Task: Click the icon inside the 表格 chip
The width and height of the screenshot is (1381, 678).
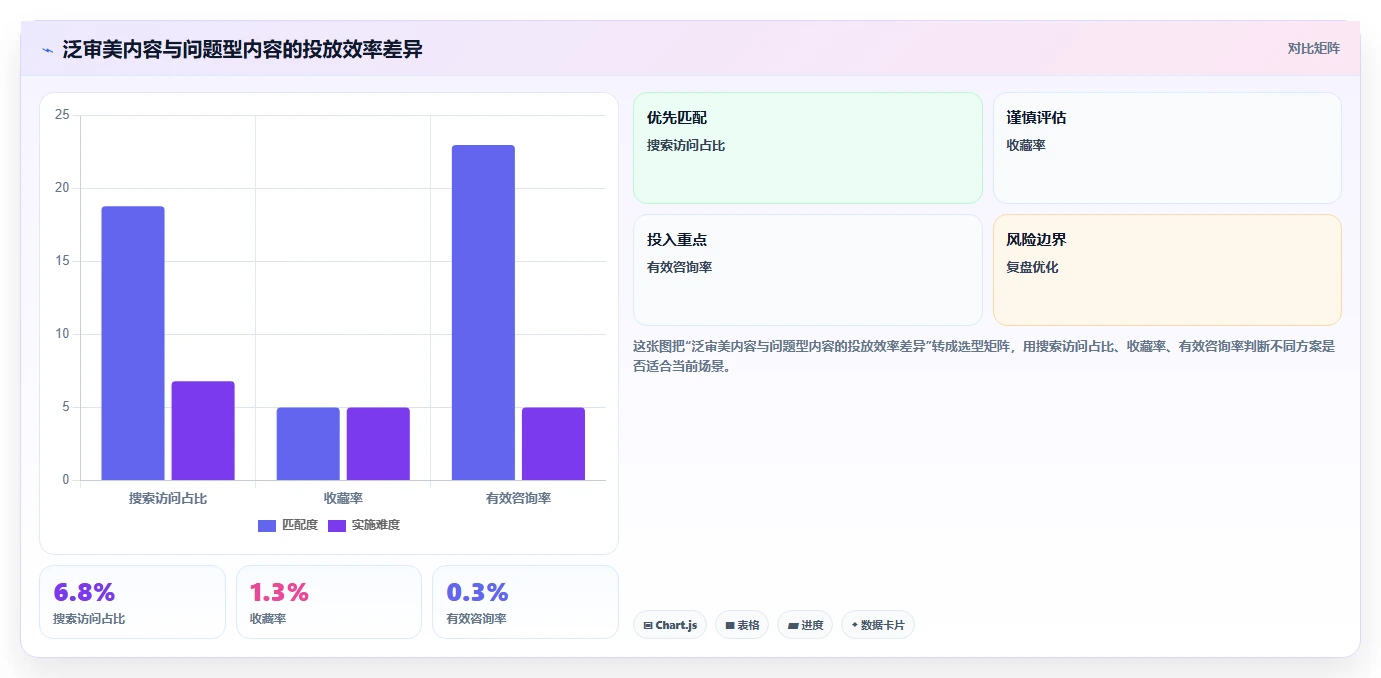Action: 730,625
